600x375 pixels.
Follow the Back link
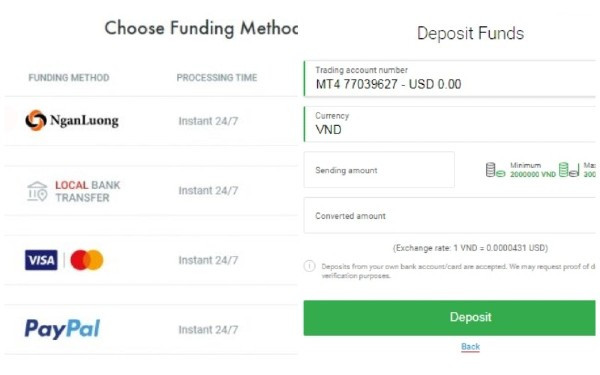click(x=470, y=347)
